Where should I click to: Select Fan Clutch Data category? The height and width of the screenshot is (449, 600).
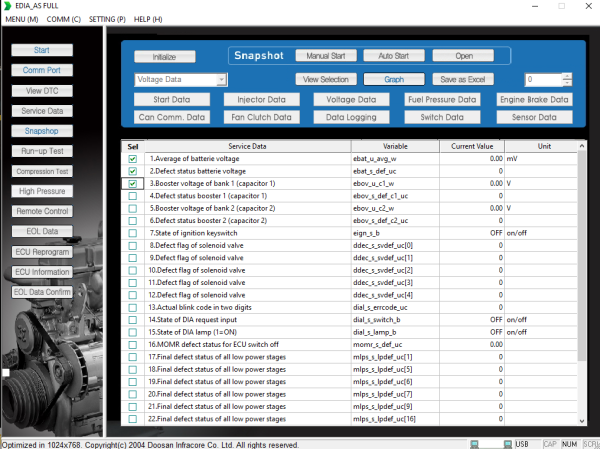(262, 117)
